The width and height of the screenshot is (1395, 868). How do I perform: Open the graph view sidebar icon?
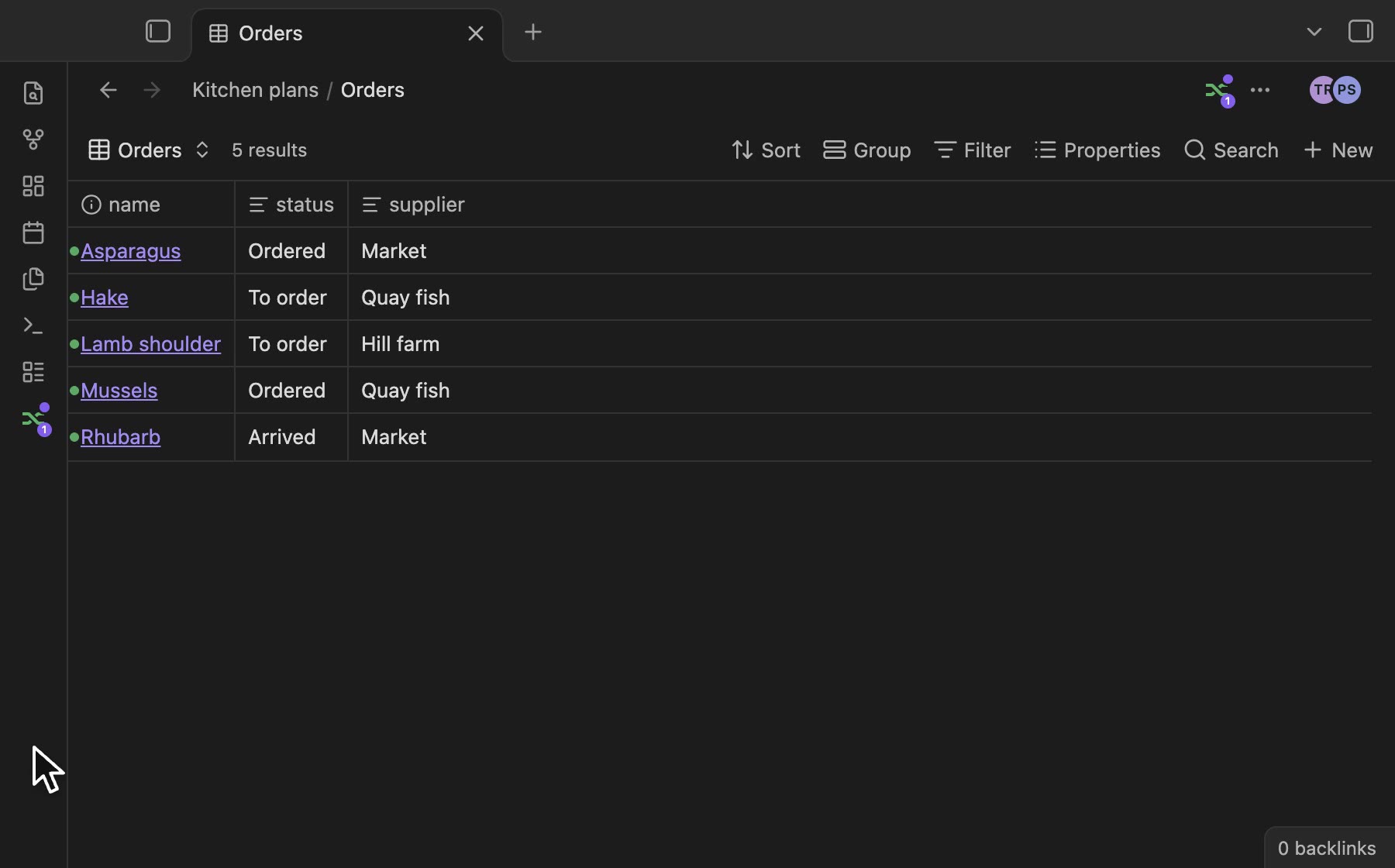(x=33, y=139)
